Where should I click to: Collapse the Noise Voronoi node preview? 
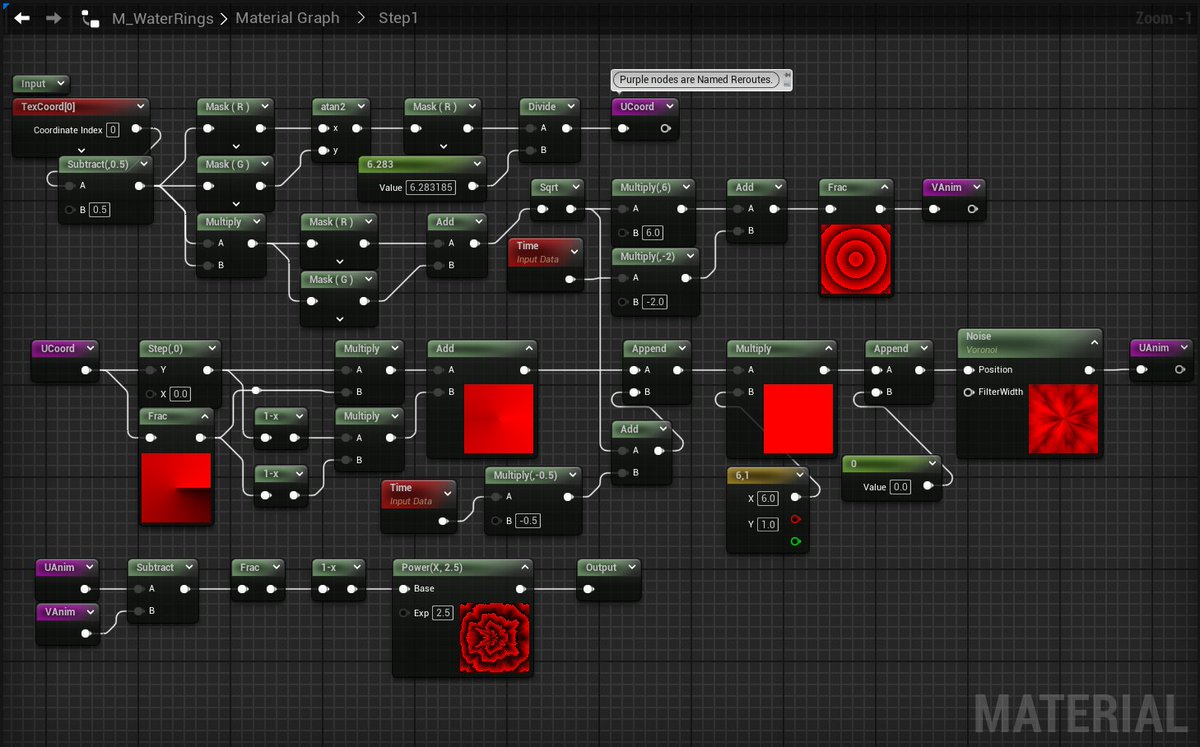1094,343
